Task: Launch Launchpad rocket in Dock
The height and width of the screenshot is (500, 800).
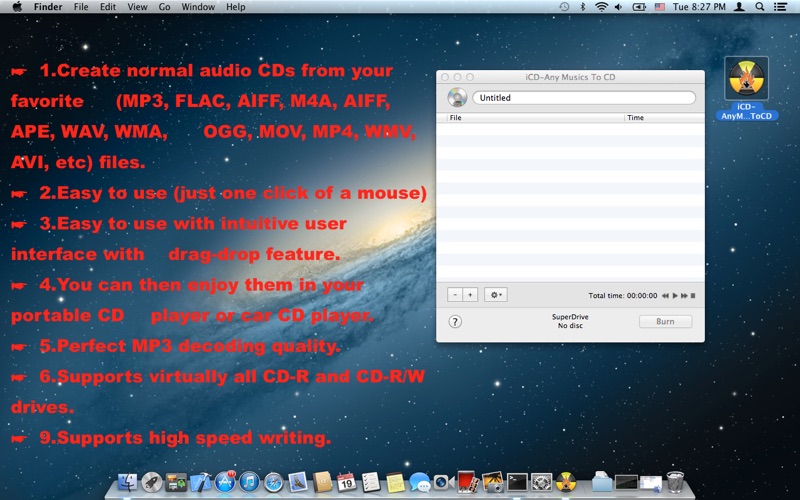Action: 152,482
